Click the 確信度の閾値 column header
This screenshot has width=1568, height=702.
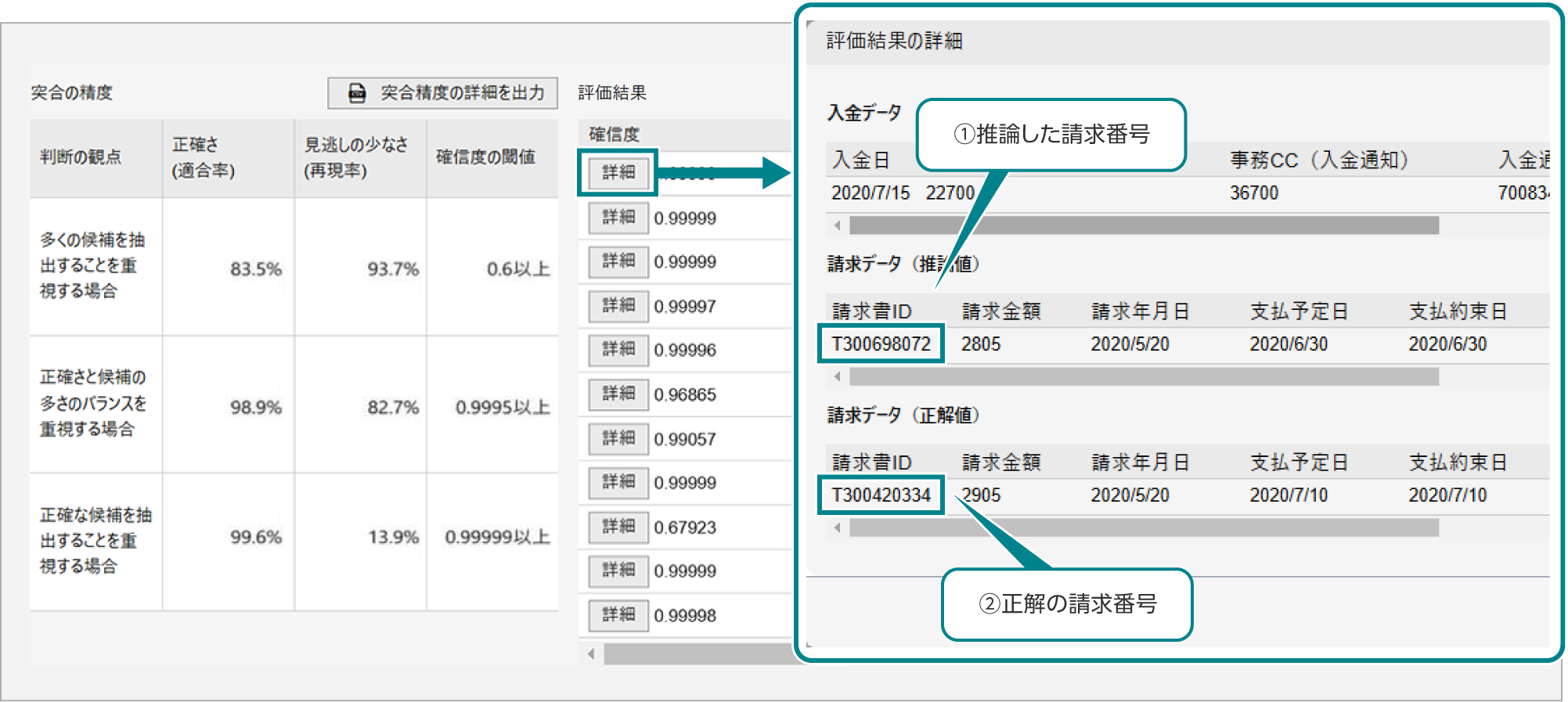click(x=492, y=157)
